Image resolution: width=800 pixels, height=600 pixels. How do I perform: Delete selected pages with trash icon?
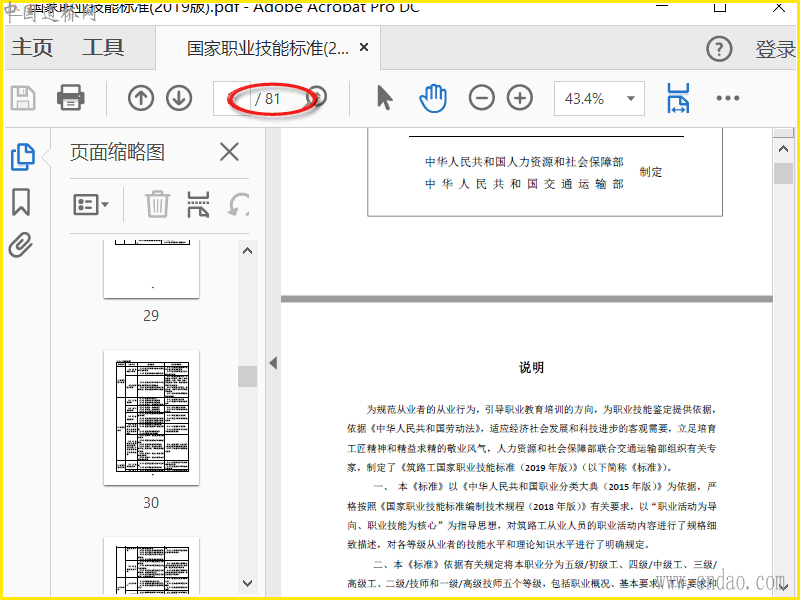[157, 204]
